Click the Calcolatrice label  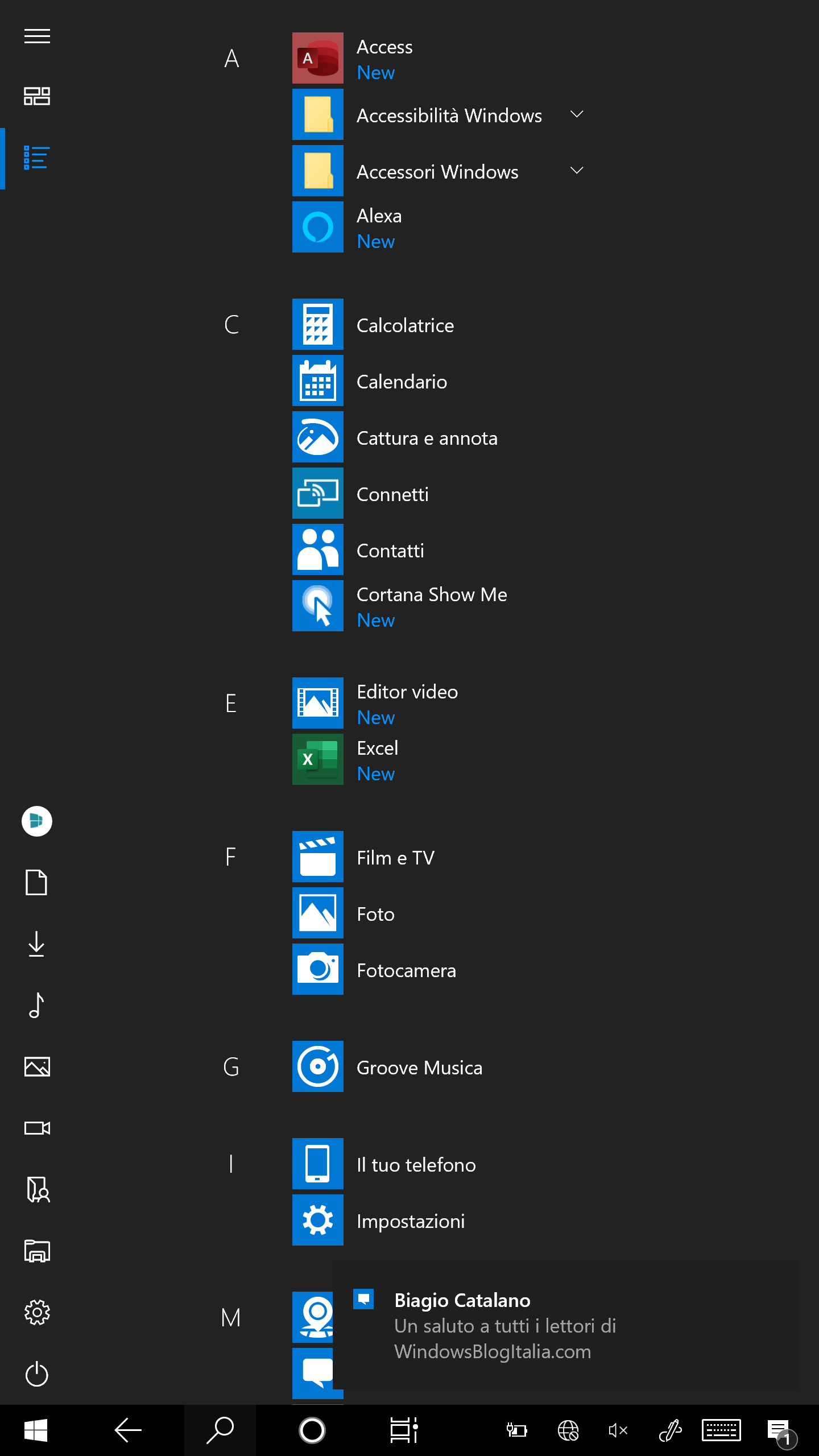coord(405,325)
